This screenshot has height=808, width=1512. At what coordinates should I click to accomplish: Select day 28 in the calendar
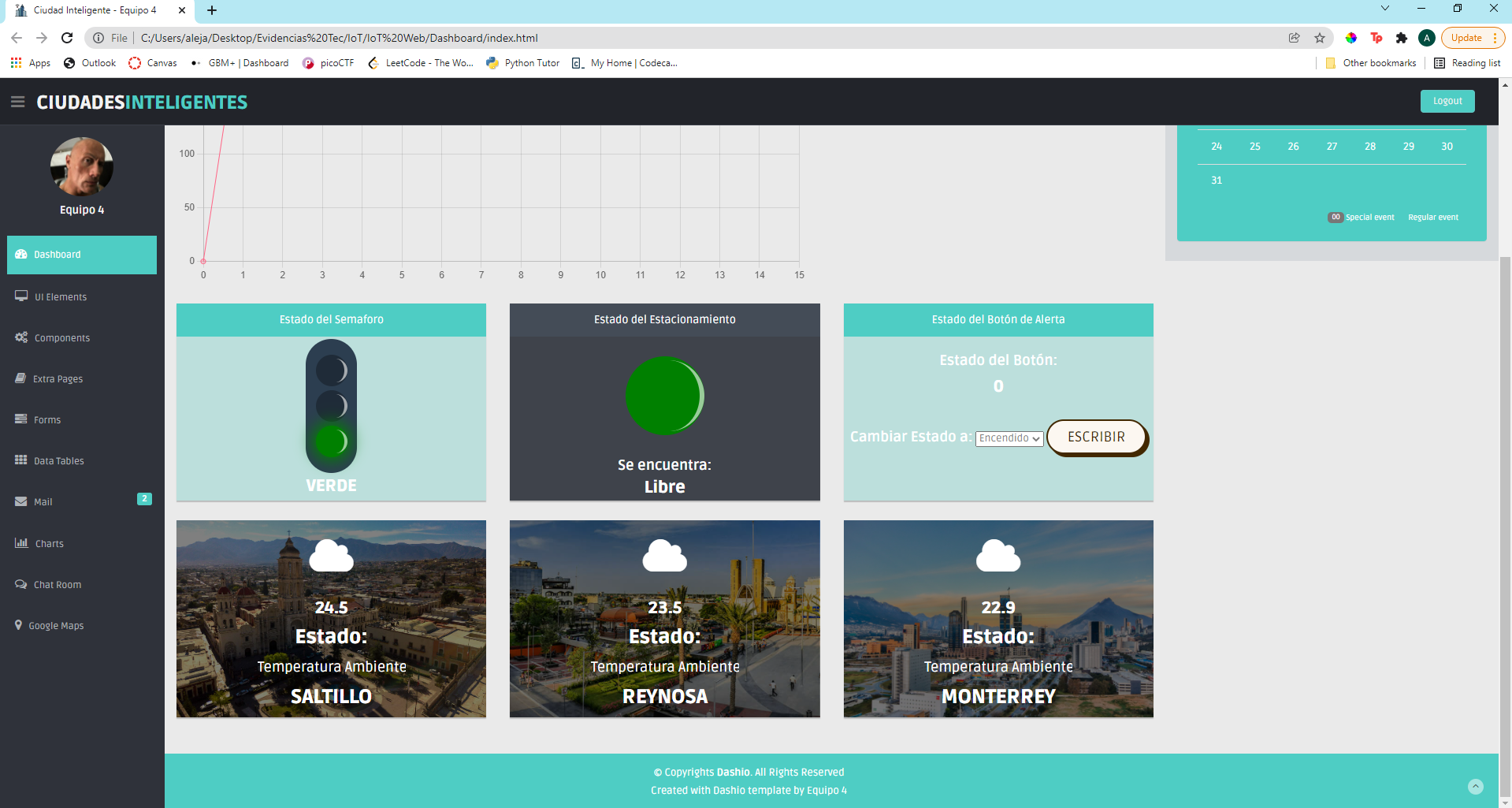pos(1370,147)
